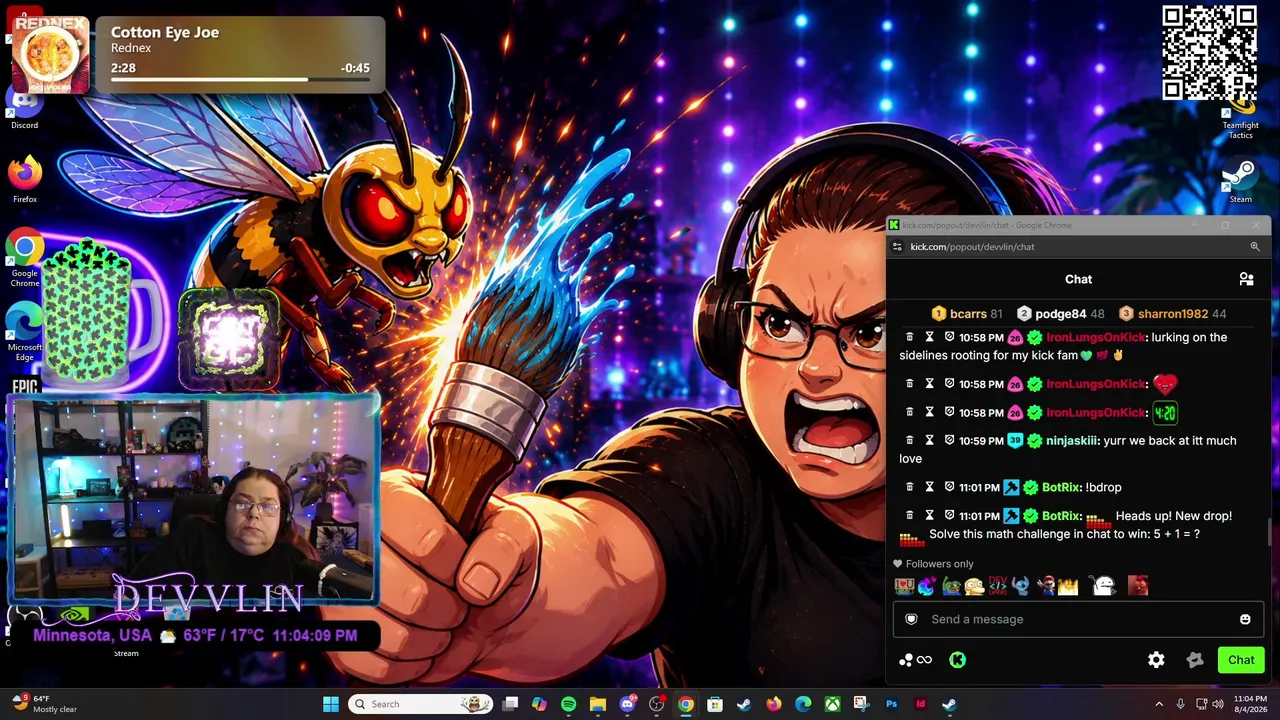1280x720 pixels.
Task: Insert the yellow Psyduck emote
Action: 974,586
